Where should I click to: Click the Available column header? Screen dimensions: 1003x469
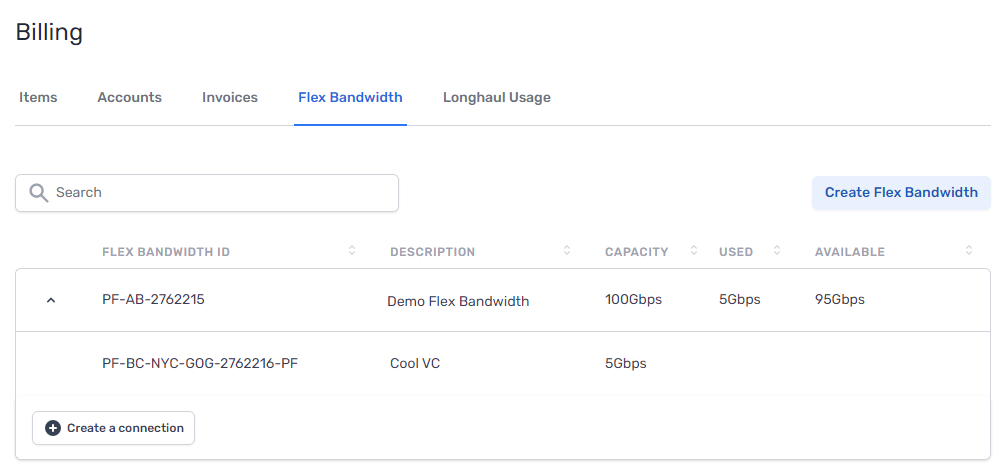click(849, 252)
